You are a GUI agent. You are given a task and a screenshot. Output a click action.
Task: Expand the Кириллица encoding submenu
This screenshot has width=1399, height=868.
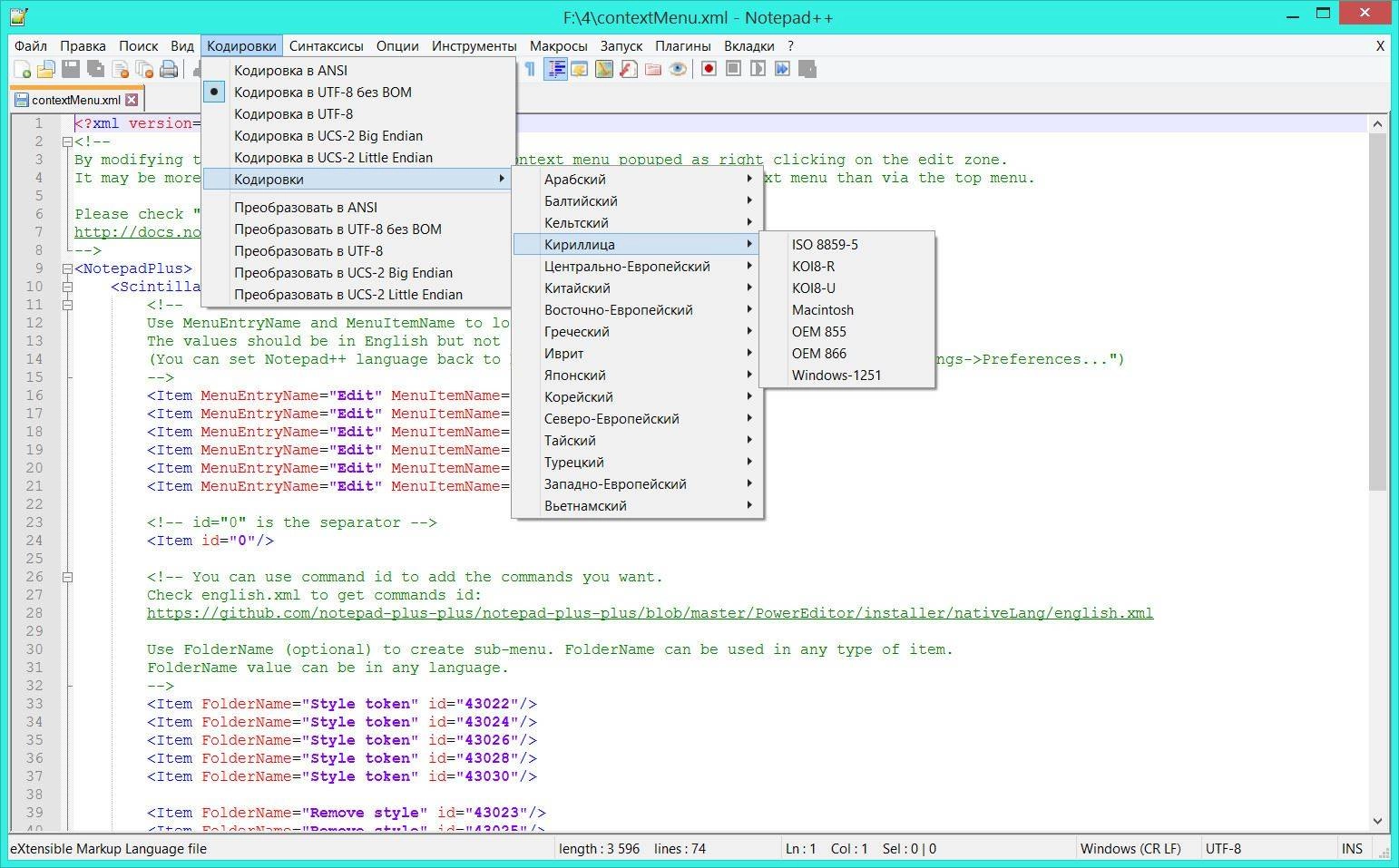tap(637, 244)
